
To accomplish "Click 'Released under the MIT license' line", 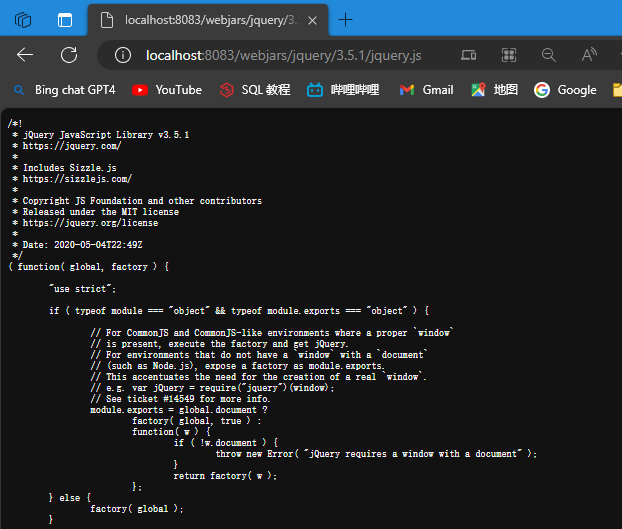I will pos(100,212).
